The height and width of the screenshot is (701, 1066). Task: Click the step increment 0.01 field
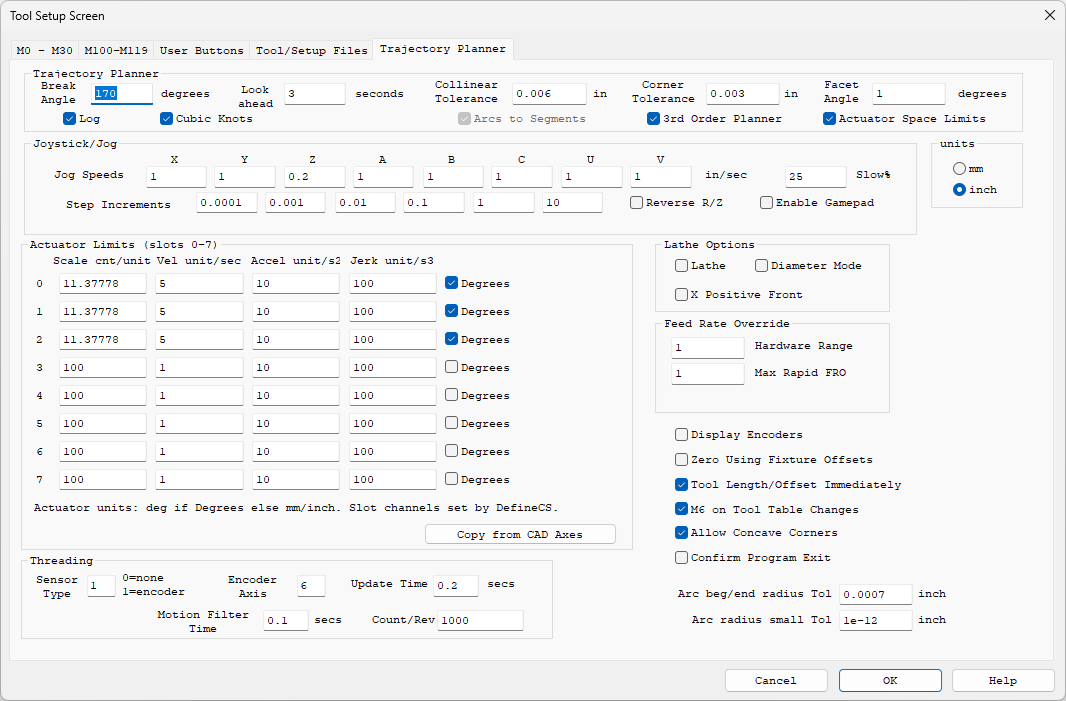[x=365, y=203]
